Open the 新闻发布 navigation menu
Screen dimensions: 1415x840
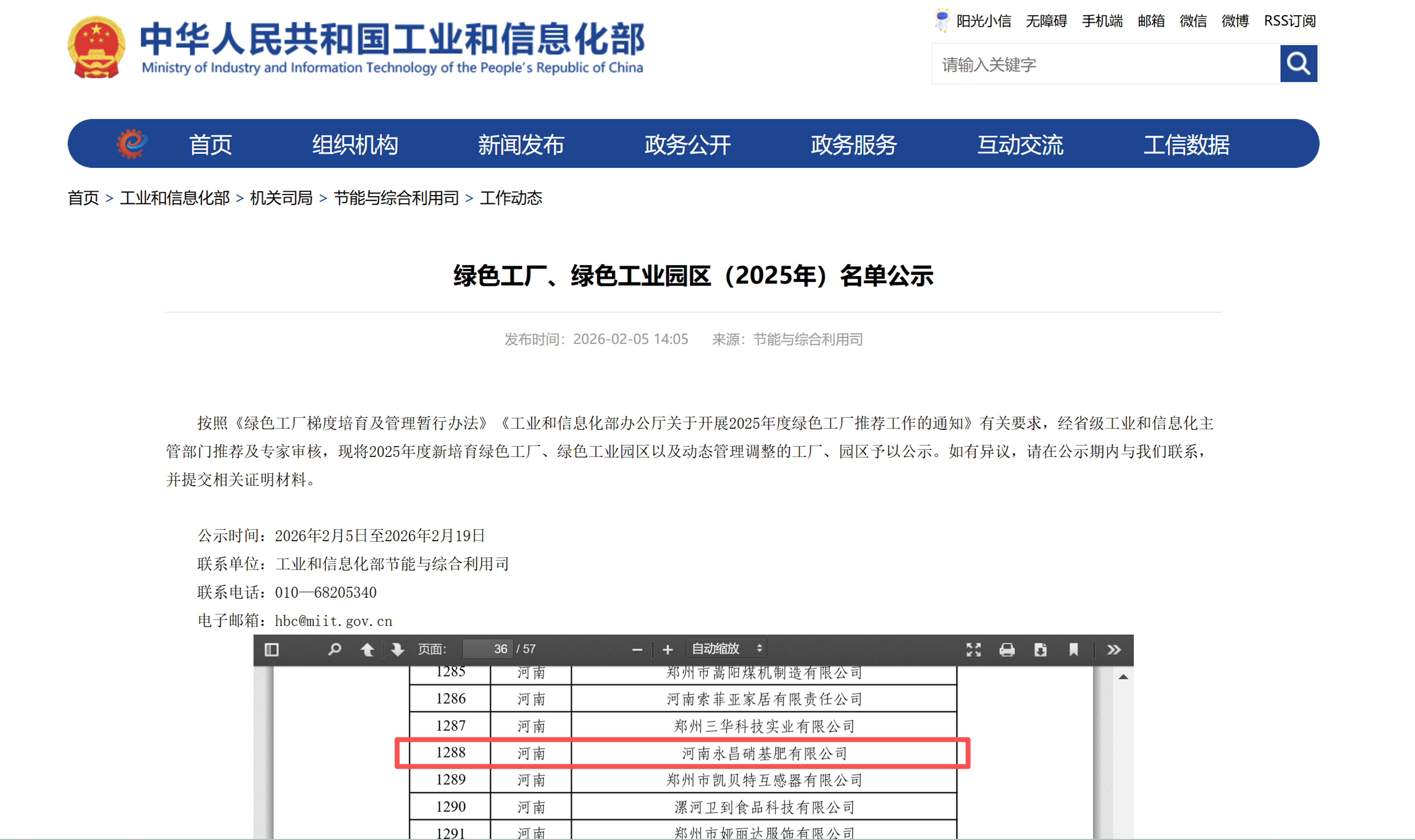click(x=522, y=145)
